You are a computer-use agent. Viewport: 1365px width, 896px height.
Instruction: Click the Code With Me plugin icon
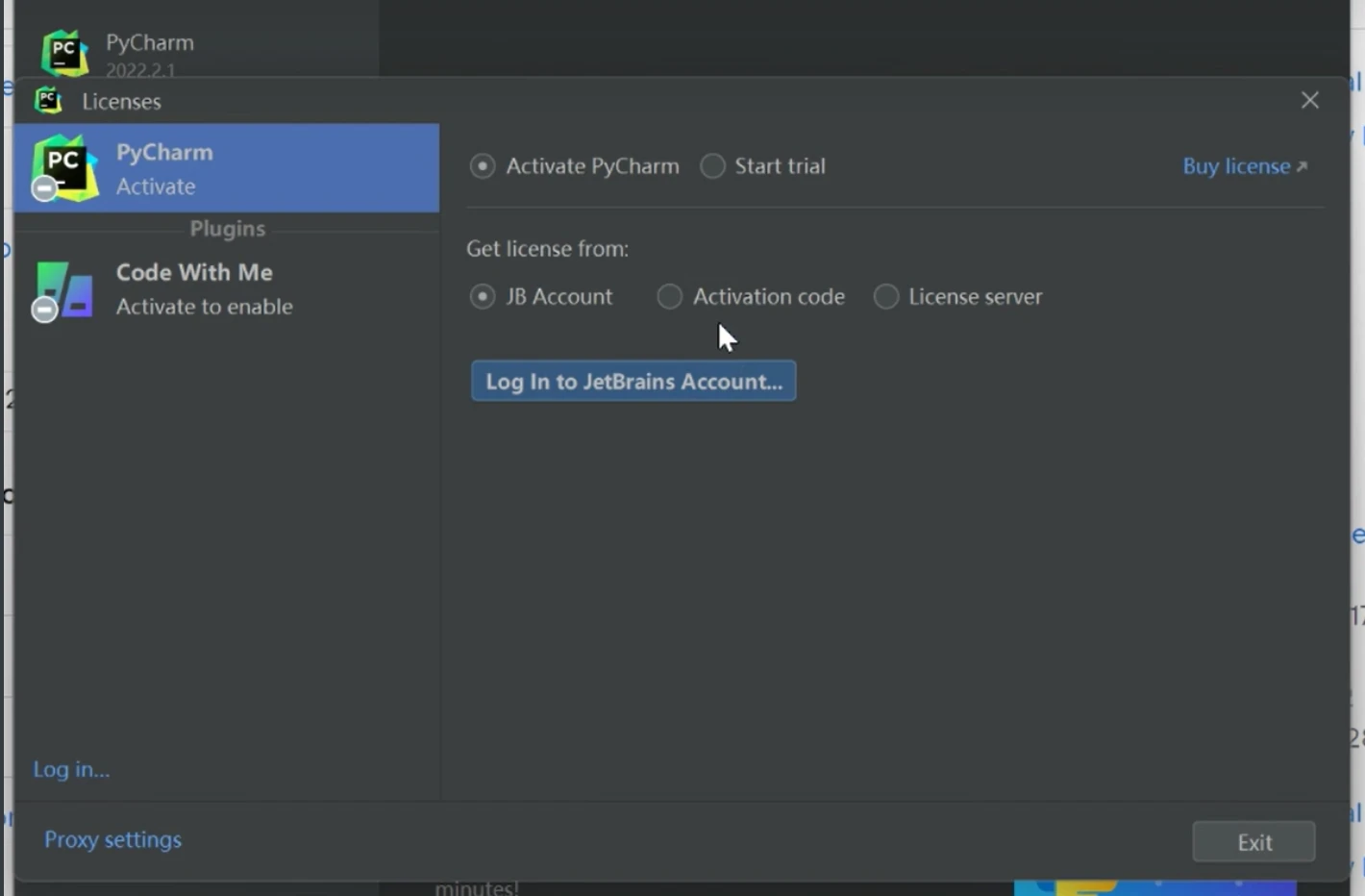pyautogui.click(x=63, y=290)
